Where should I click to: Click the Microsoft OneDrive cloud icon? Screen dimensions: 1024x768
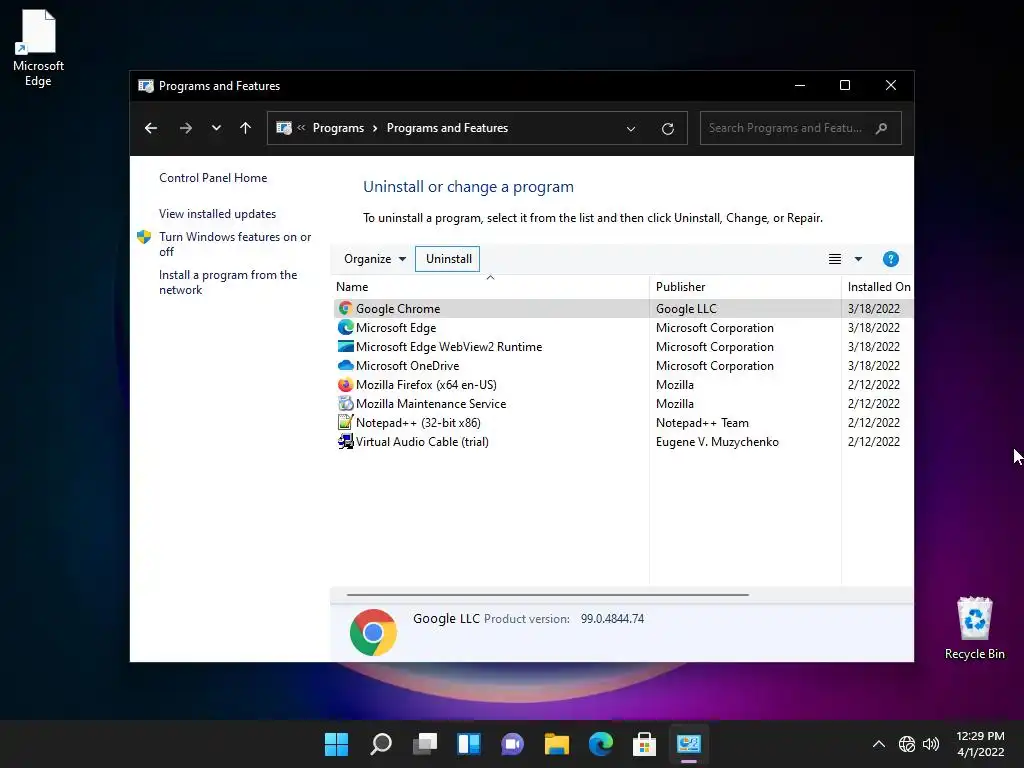tap(345, 365)
